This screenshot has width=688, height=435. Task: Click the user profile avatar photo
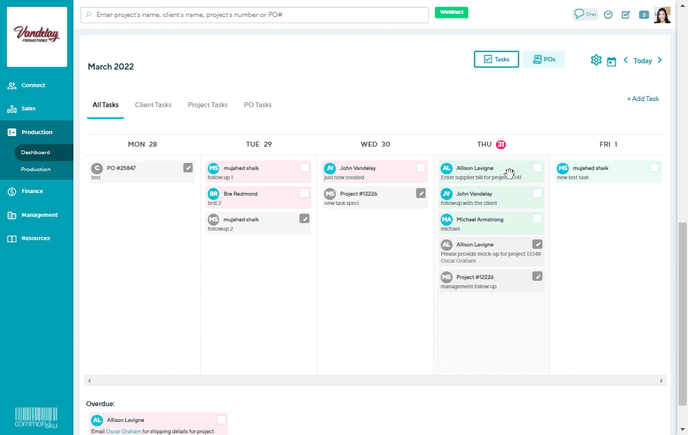pos(661,15)
